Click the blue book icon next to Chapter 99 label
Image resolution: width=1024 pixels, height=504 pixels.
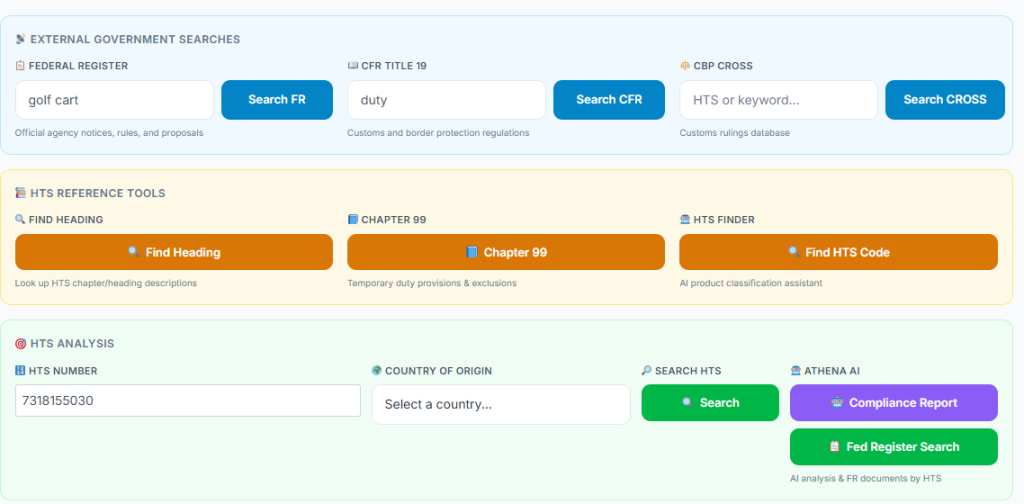click(x=352, y=219)
